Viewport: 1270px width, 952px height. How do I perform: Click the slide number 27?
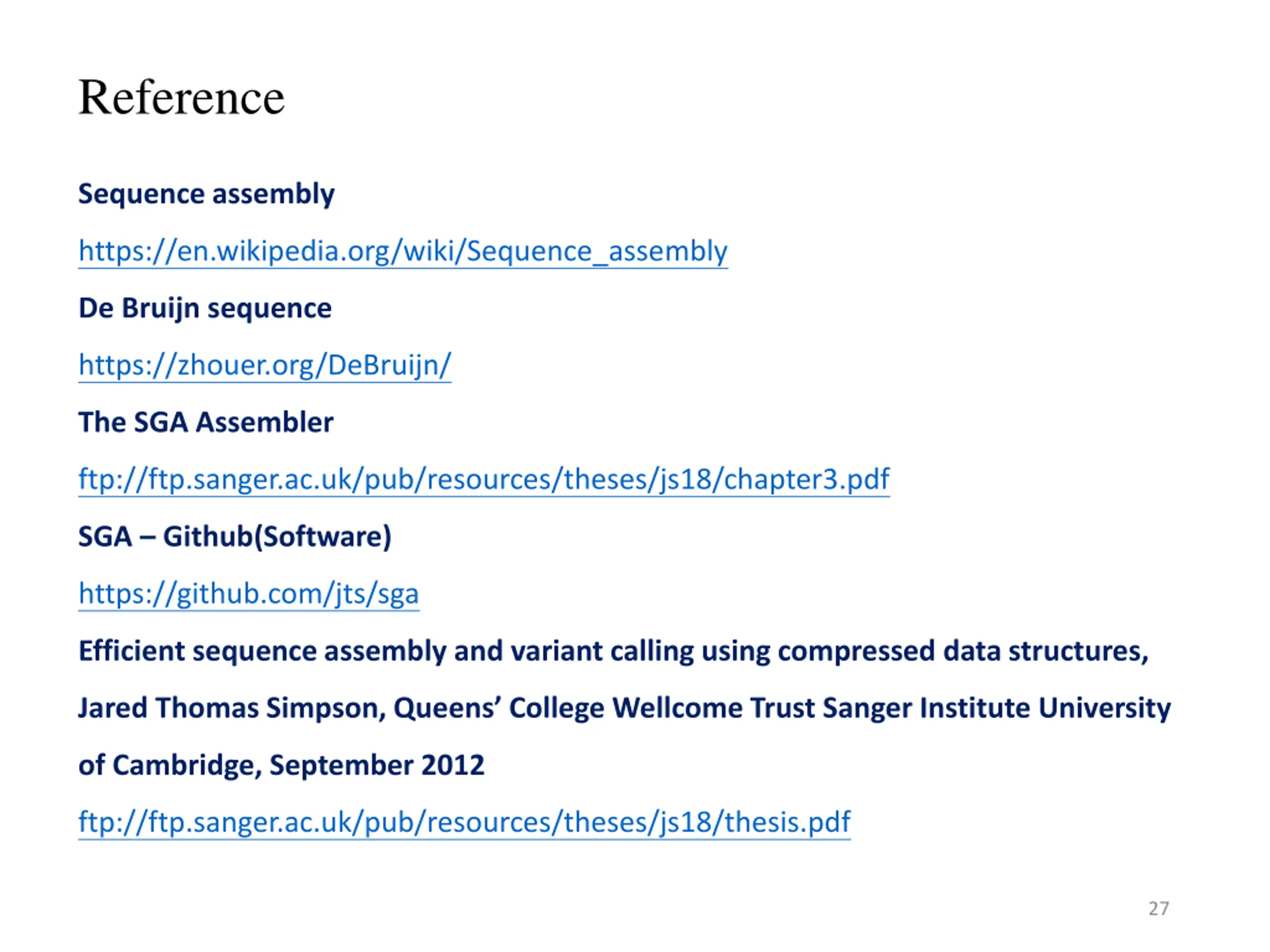click(1158, 908)
